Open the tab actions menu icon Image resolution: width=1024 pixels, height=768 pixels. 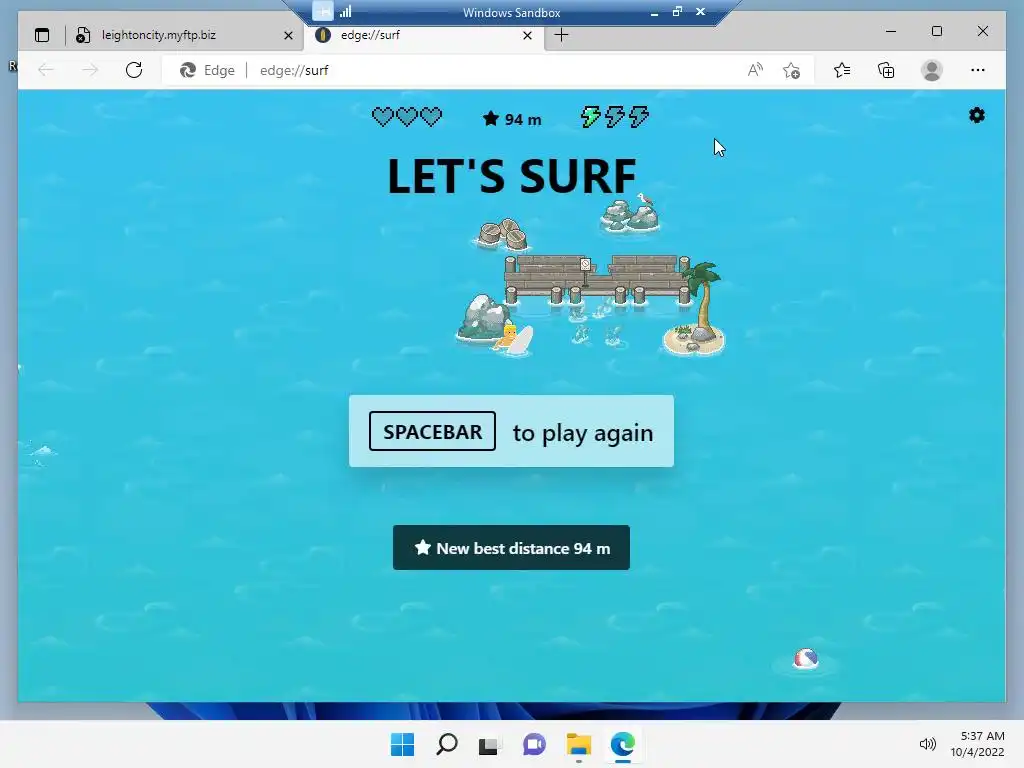click(x=42, y=35)
